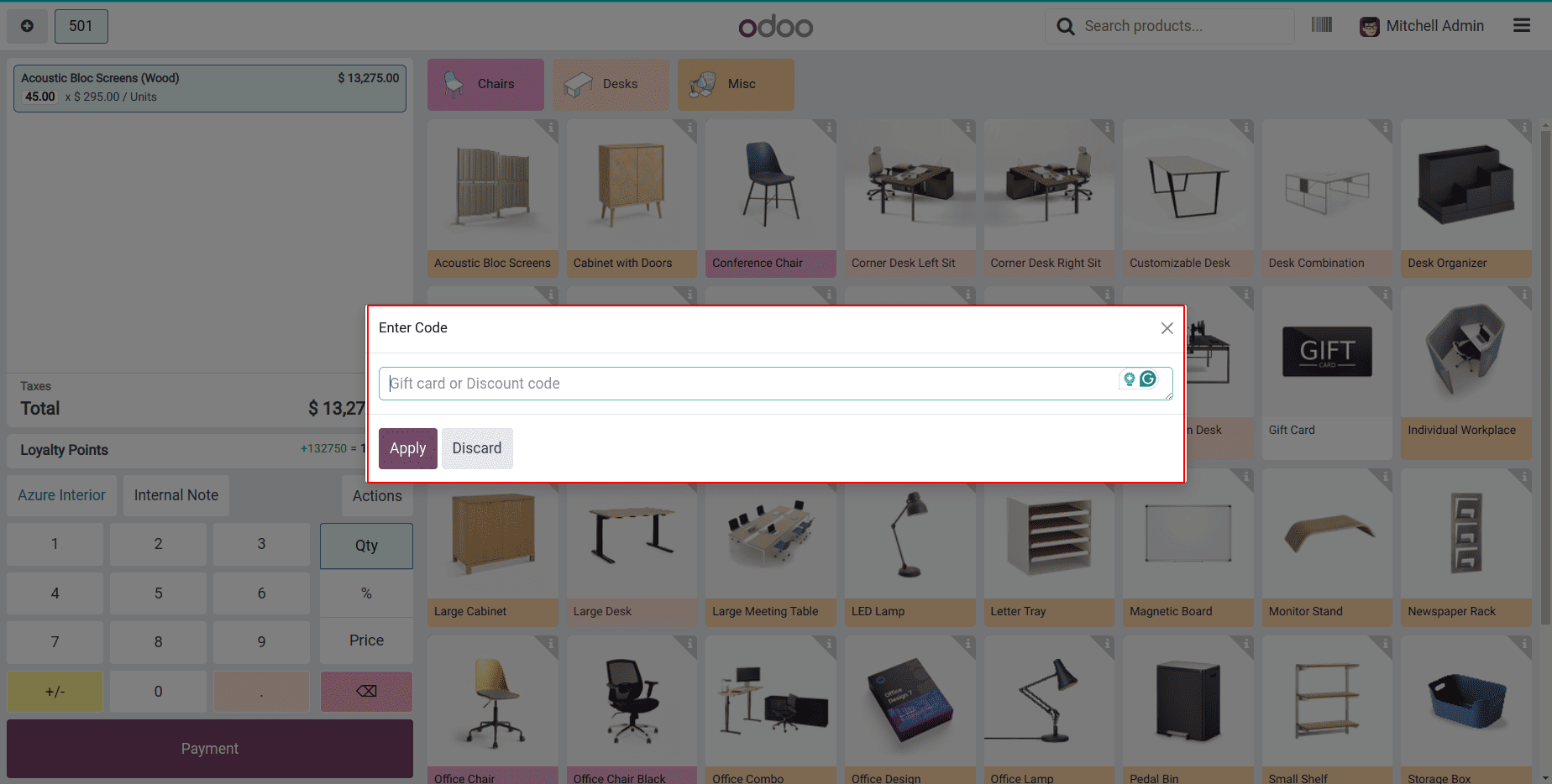Click the Mitchell Admin user avatar
This screenshot has height=784, width=1552.
click(x=1369, y=26)
